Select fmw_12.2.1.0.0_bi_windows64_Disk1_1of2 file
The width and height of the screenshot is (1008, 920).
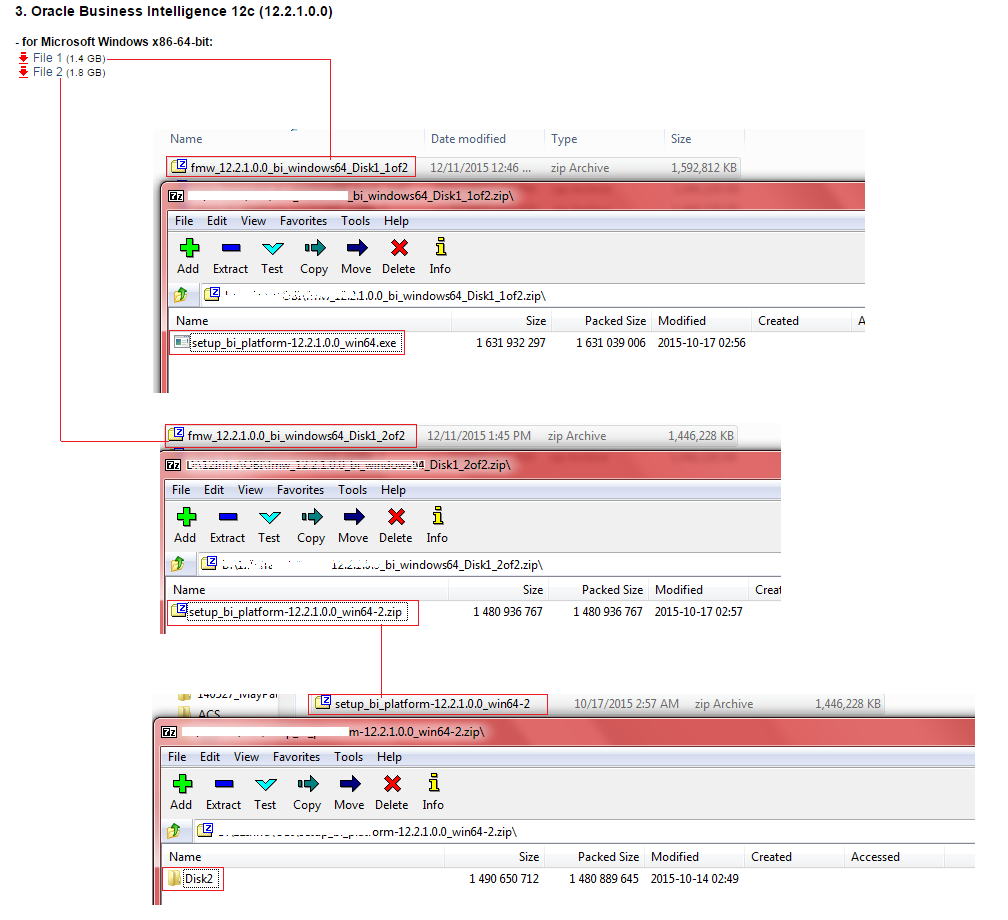tap(291, 167)
